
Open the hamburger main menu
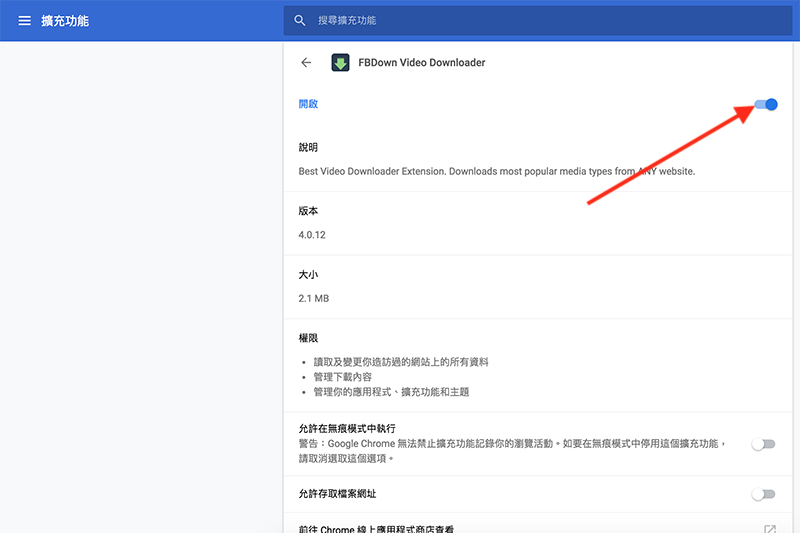coord(24,21)
